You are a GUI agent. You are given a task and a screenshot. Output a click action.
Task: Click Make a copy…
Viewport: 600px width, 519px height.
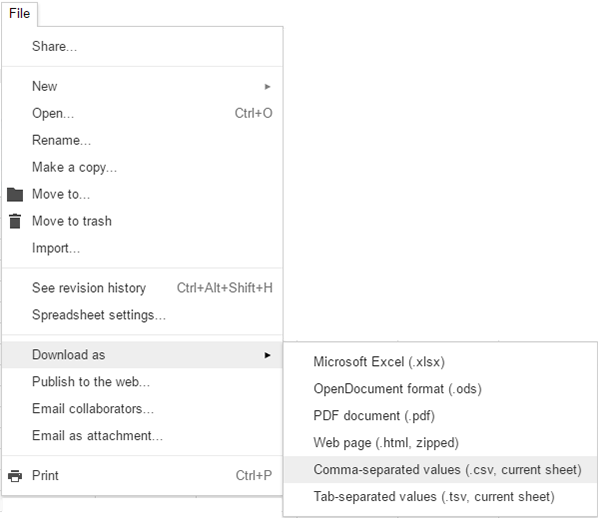tap(74, 167)
